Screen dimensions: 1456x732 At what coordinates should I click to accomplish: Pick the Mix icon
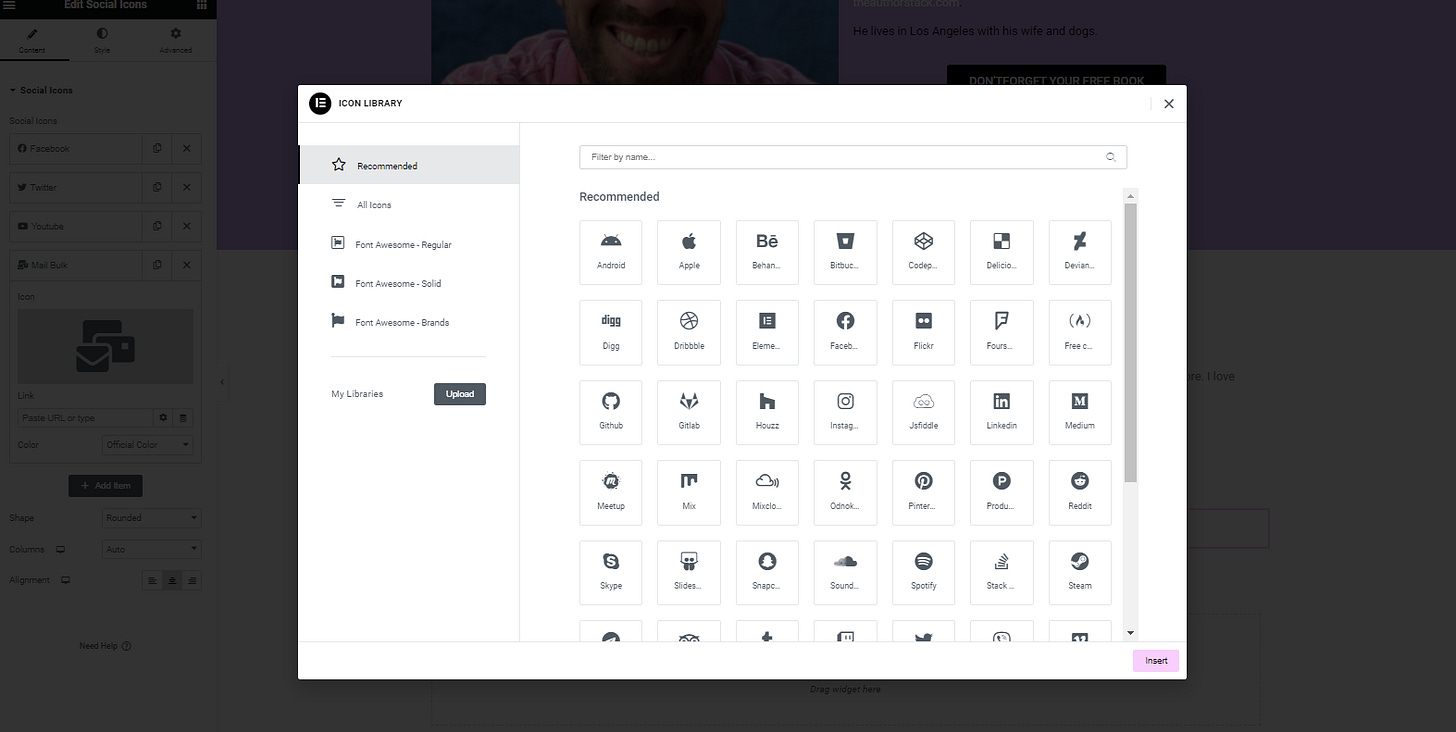coord(689,492)
